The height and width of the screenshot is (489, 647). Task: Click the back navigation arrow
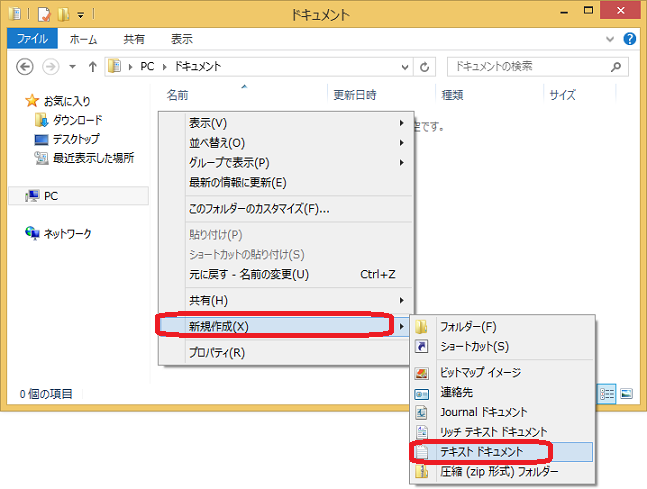coord(25,66)
